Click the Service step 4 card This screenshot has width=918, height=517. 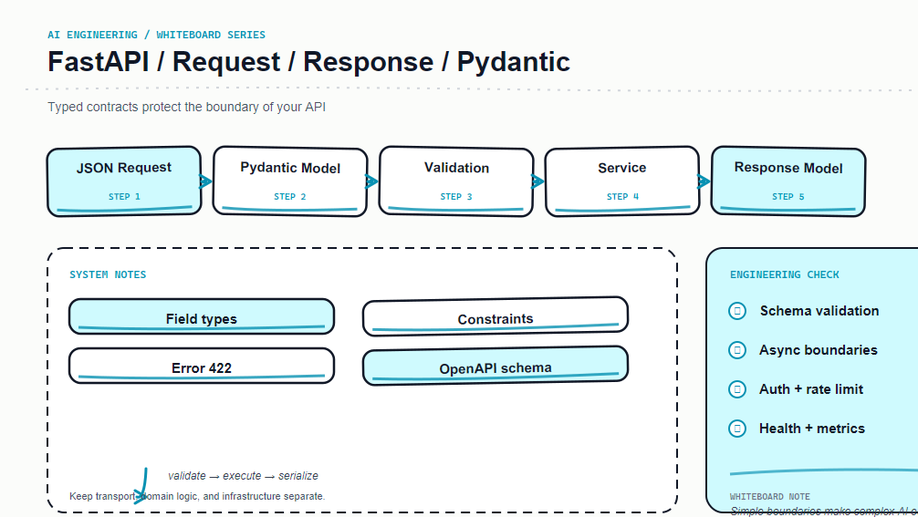(622, 182)
